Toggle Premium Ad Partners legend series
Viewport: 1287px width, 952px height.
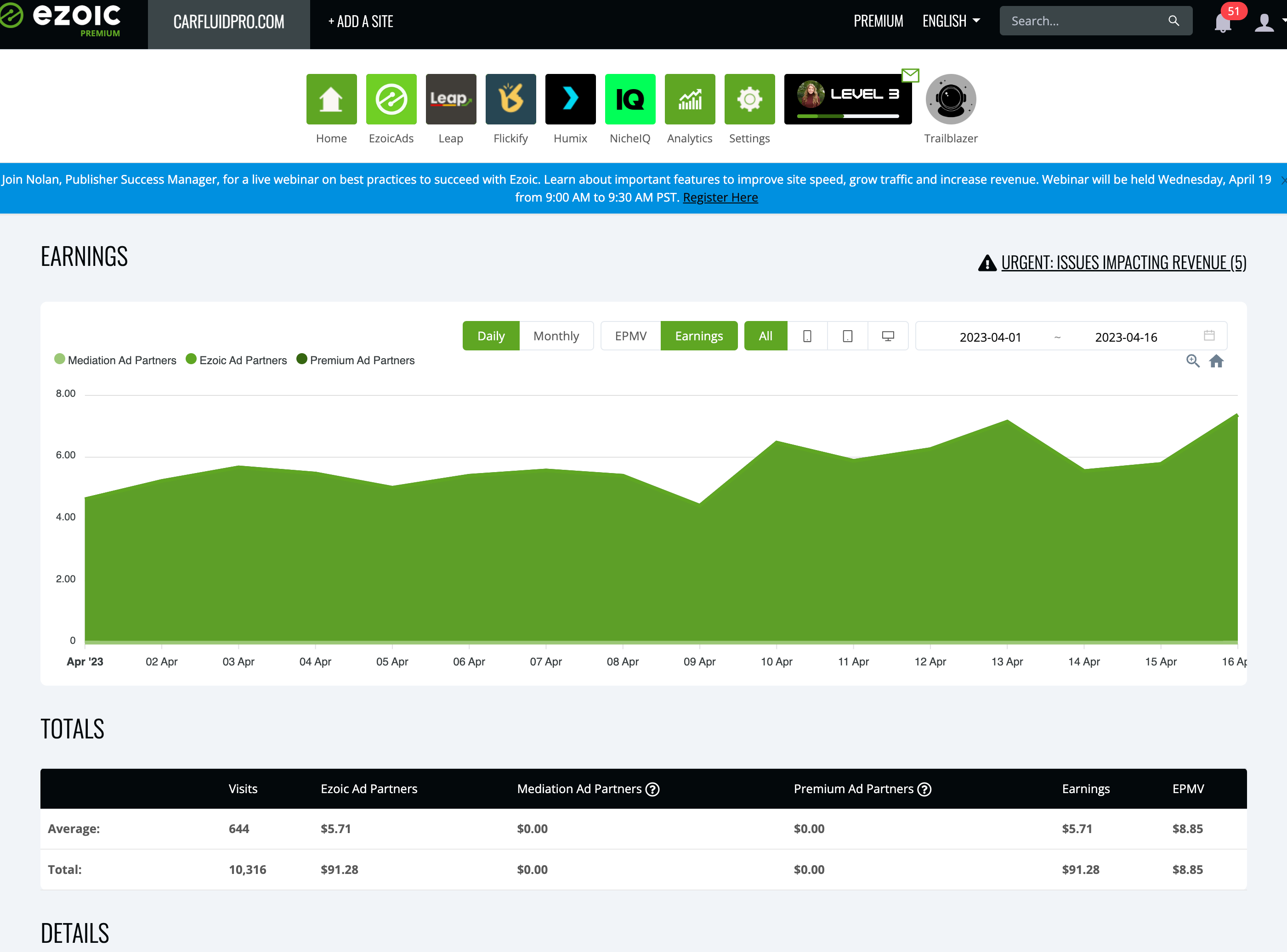click(x=356, y=360)
